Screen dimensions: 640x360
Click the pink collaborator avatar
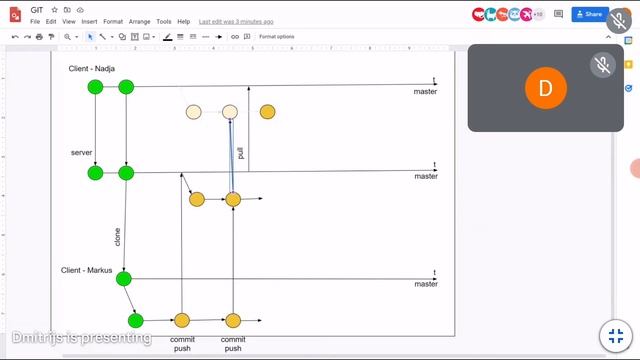[x=527, y=14]
